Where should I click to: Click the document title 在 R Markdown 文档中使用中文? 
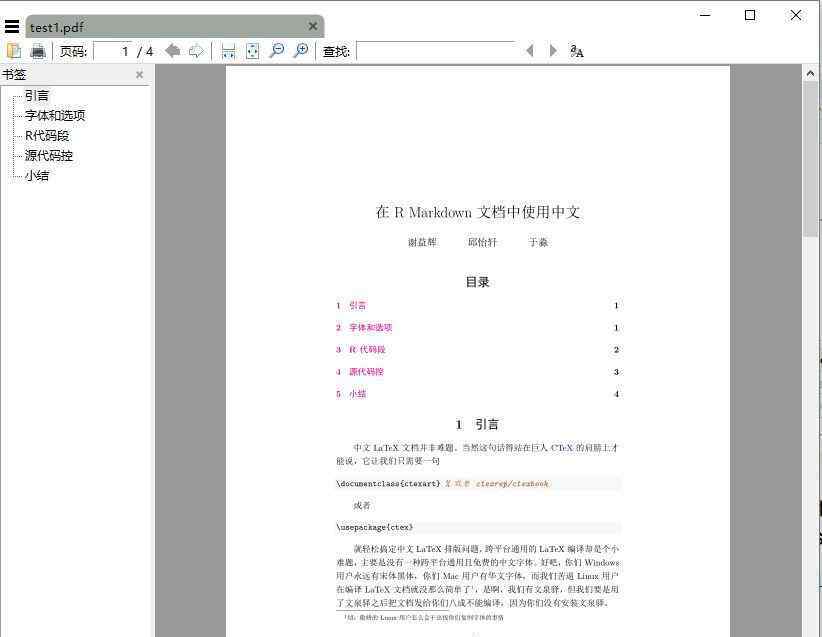click(478, 212)
